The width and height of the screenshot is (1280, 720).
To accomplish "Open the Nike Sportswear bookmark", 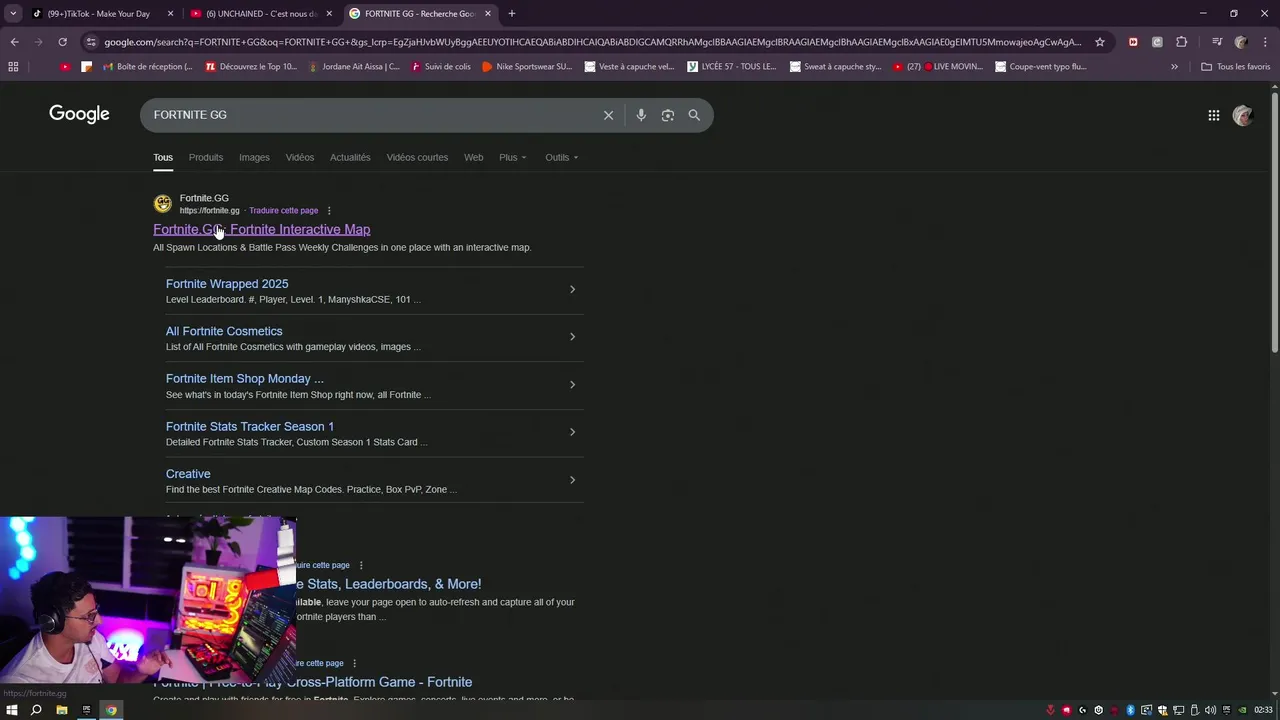I will pos(527,67).
